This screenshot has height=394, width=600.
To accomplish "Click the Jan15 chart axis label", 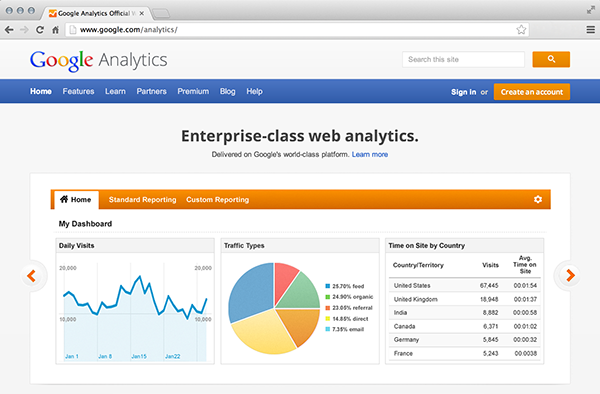I will coord(139,356).
